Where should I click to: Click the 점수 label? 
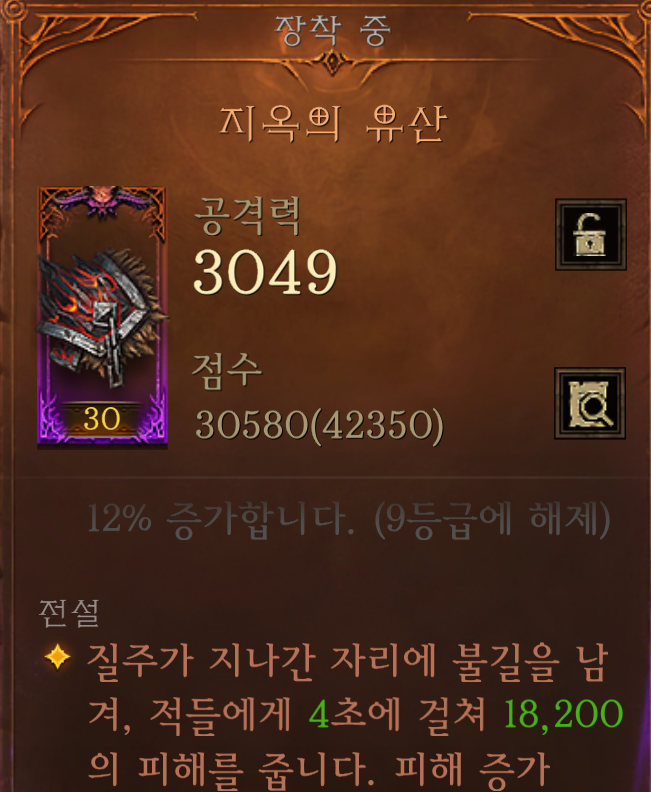227,371
